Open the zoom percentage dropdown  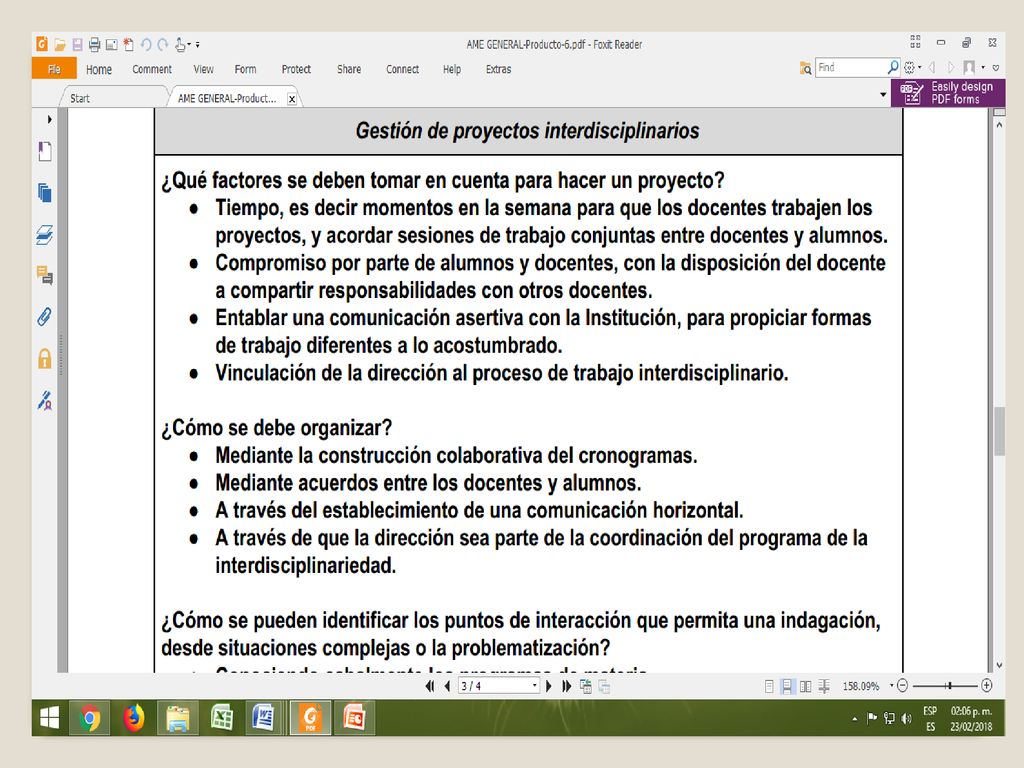coord(891,686)
